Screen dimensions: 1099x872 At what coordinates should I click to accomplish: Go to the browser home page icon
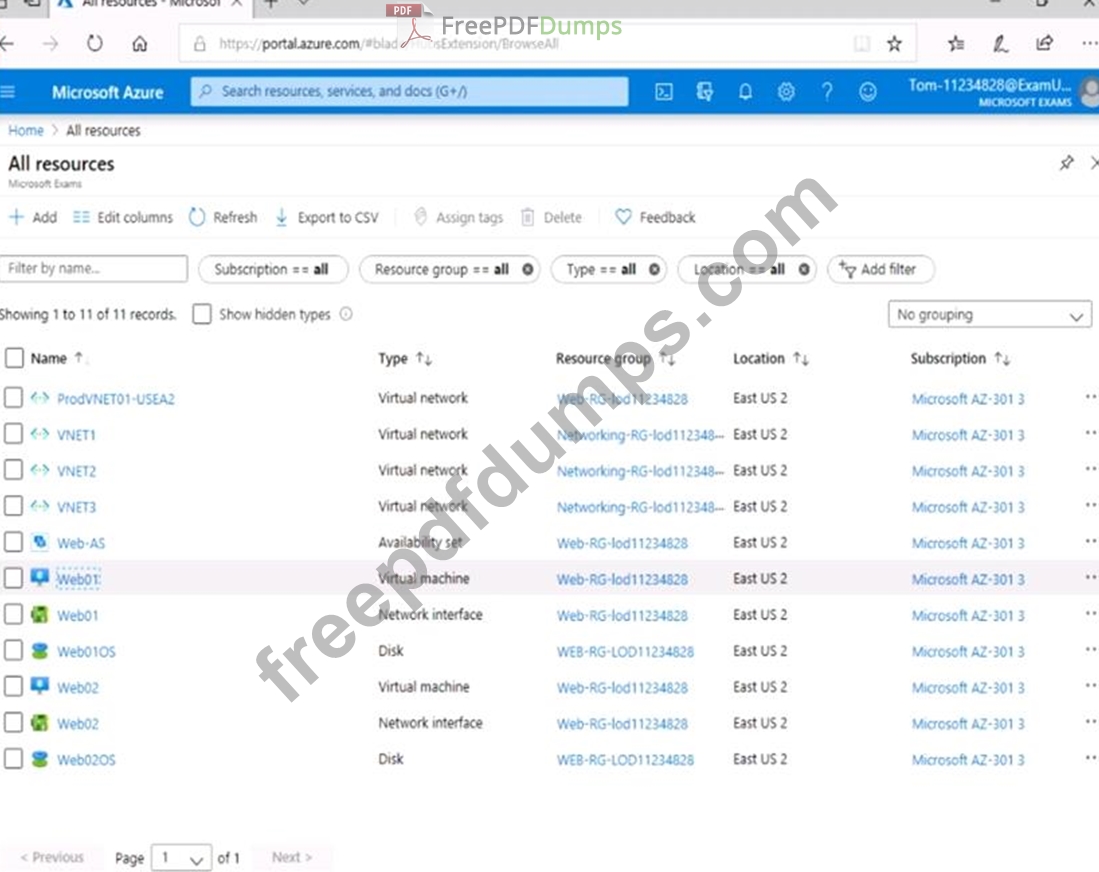coord(139,43)
